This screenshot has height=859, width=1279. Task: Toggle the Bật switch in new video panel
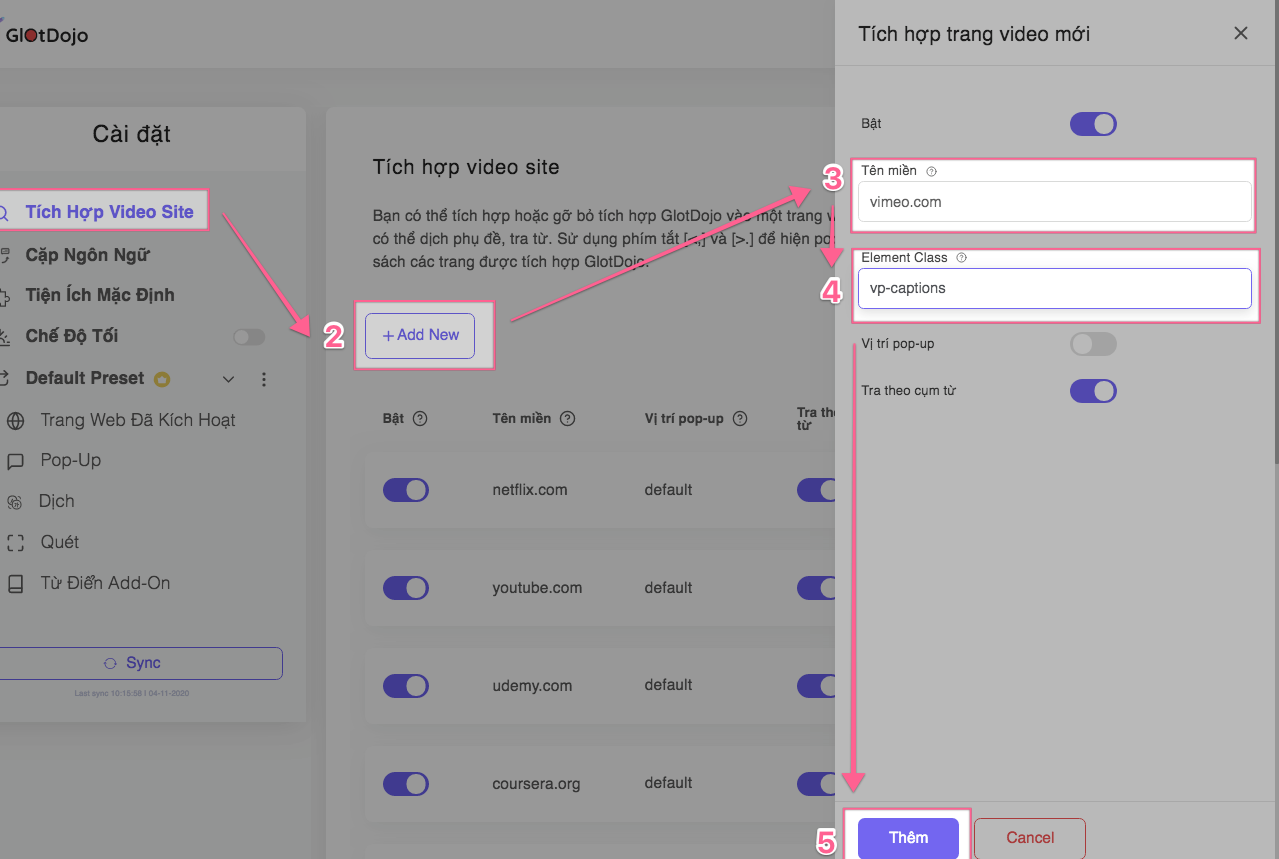(1093, 124)
